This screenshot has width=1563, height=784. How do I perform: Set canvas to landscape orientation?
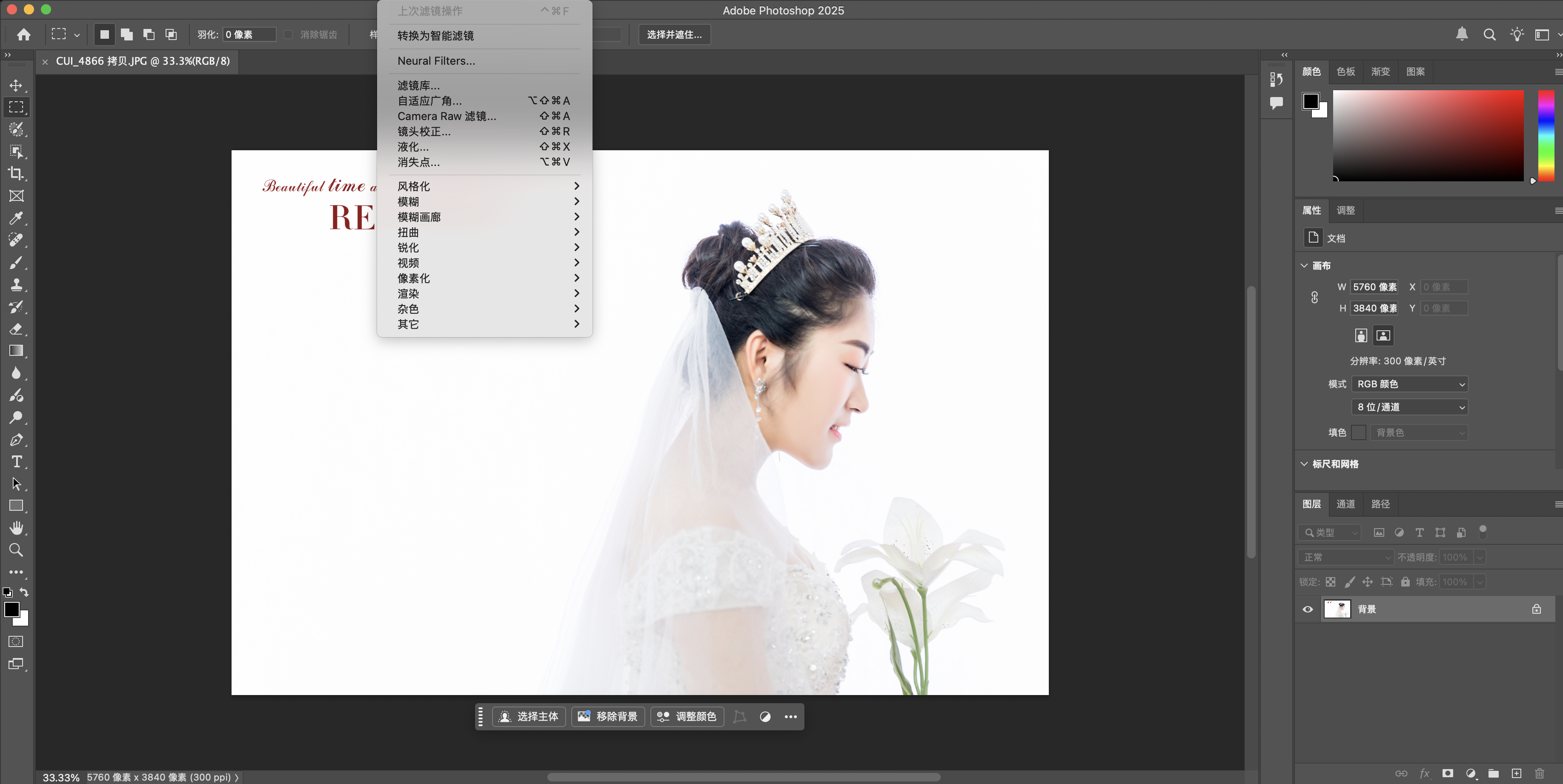(1383, 335)
